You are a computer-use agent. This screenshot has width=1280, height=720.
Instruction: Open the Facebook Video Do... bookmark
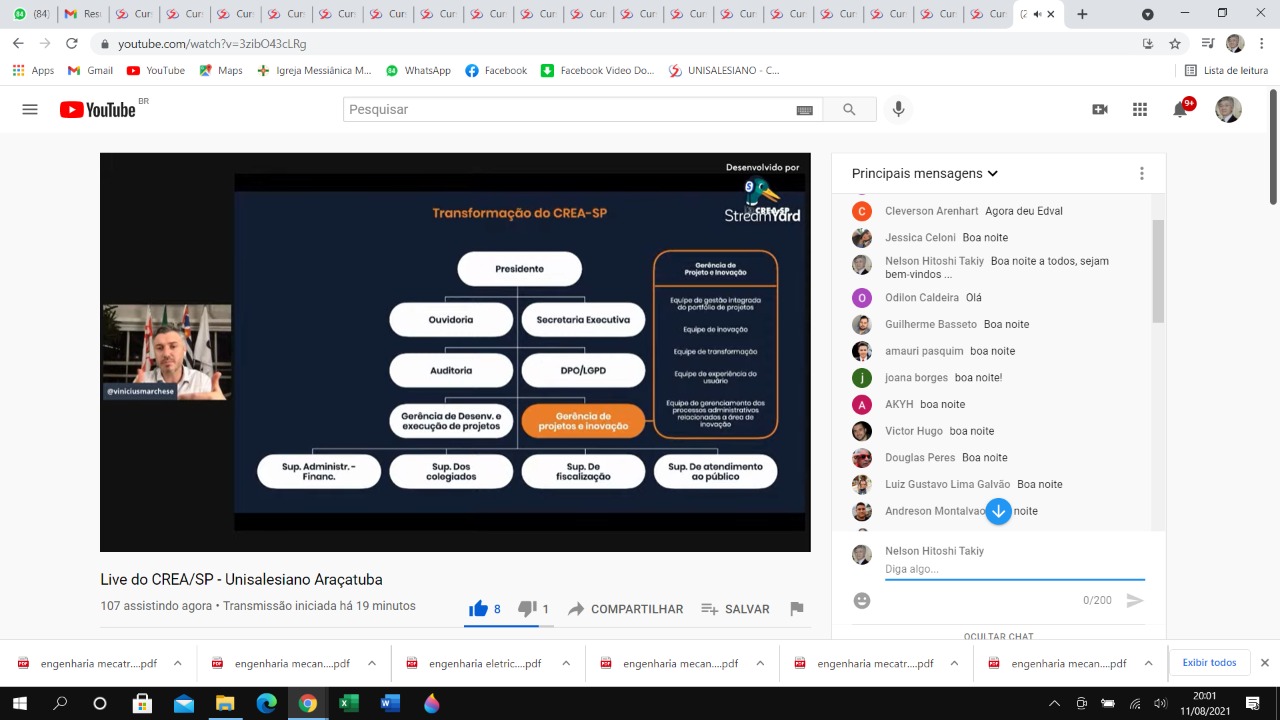click(598, 71)
